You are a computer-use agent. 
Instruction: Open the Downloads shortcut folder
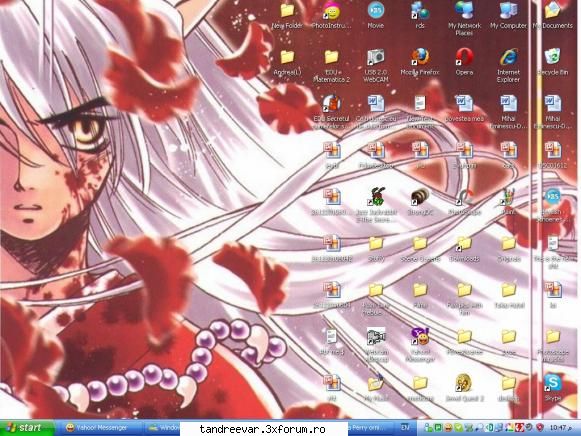464,249
